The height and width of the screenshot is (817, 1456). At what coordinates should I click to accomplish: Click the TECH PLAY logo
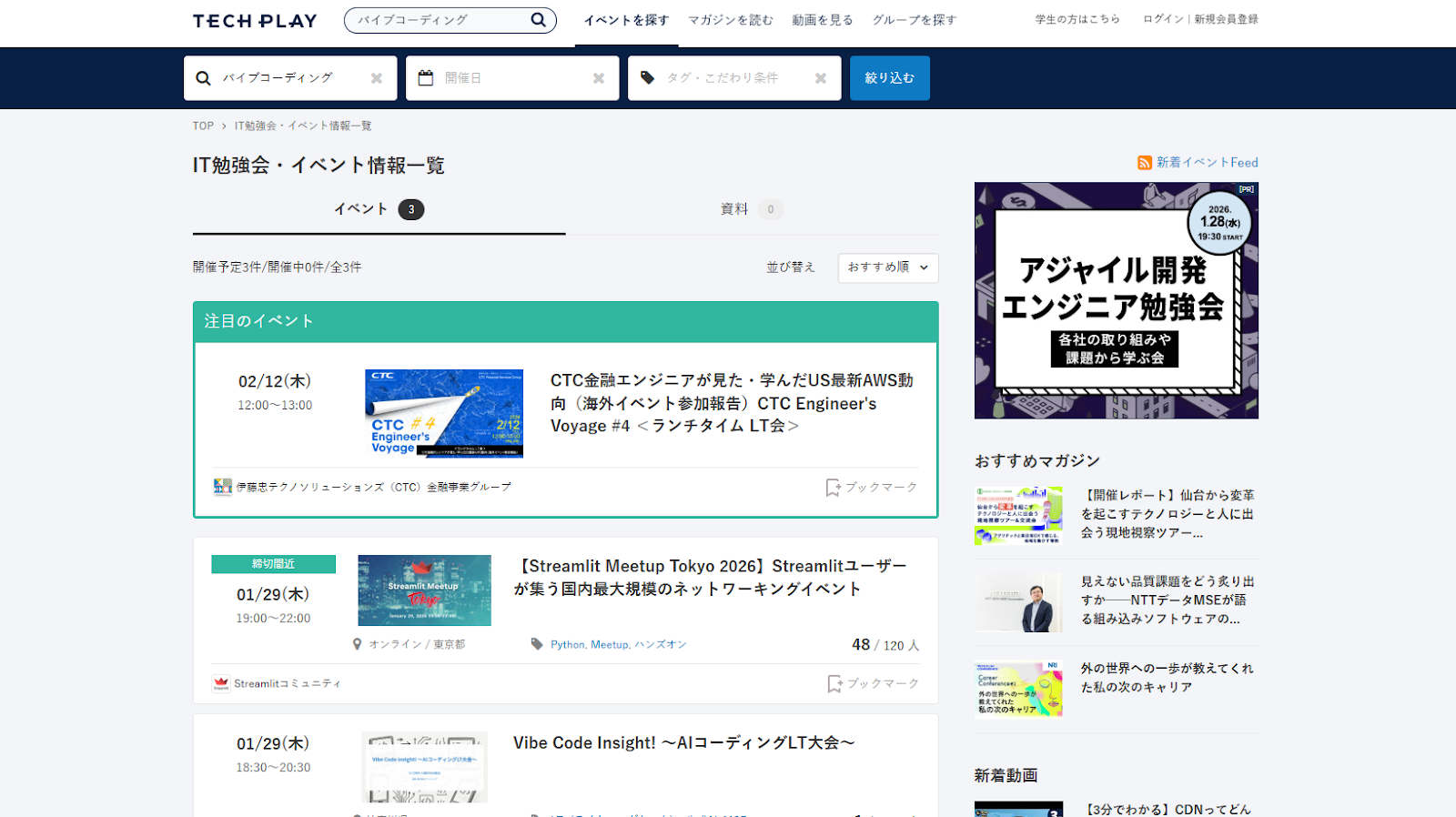point(255,21)
